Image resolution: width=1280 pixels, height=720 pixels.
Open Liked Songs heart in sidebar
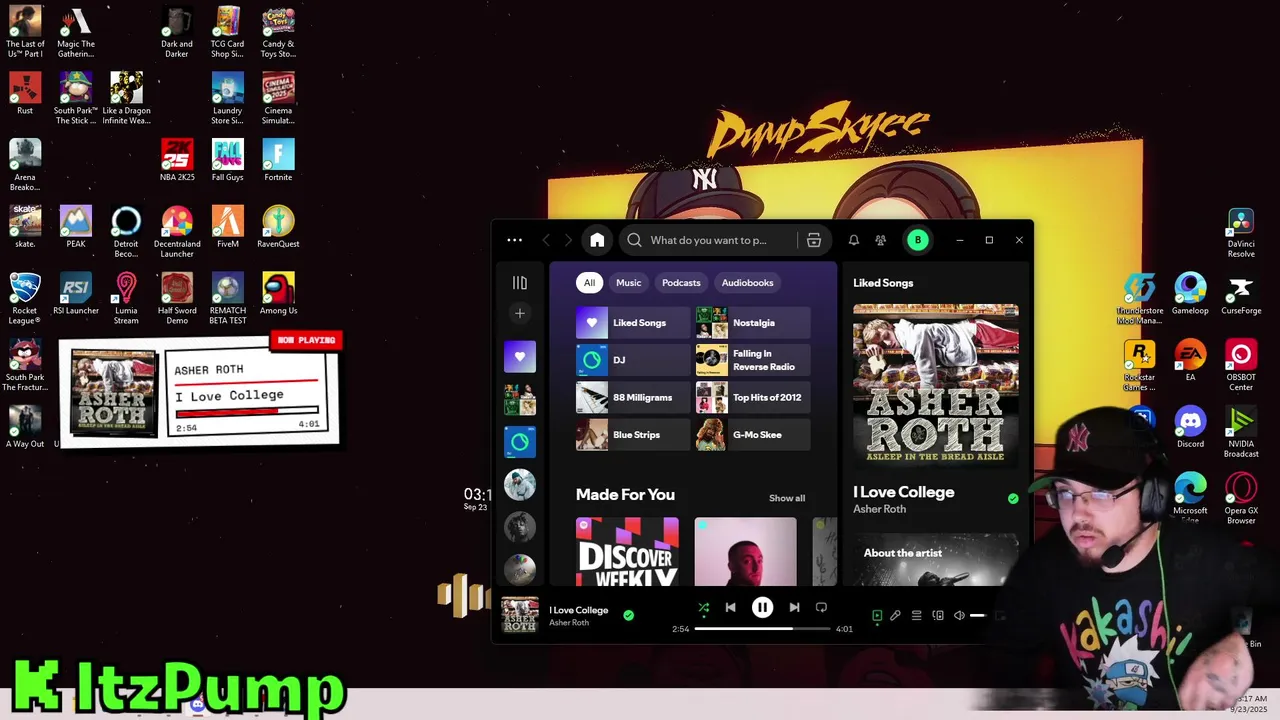(520, 357)
